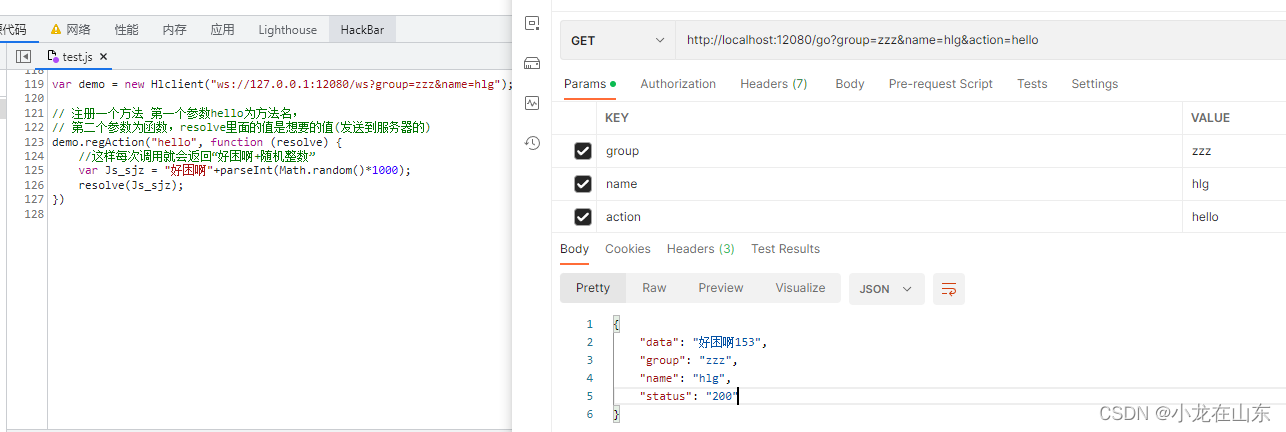Open the response Cookies tab

(x=628, y=249)
